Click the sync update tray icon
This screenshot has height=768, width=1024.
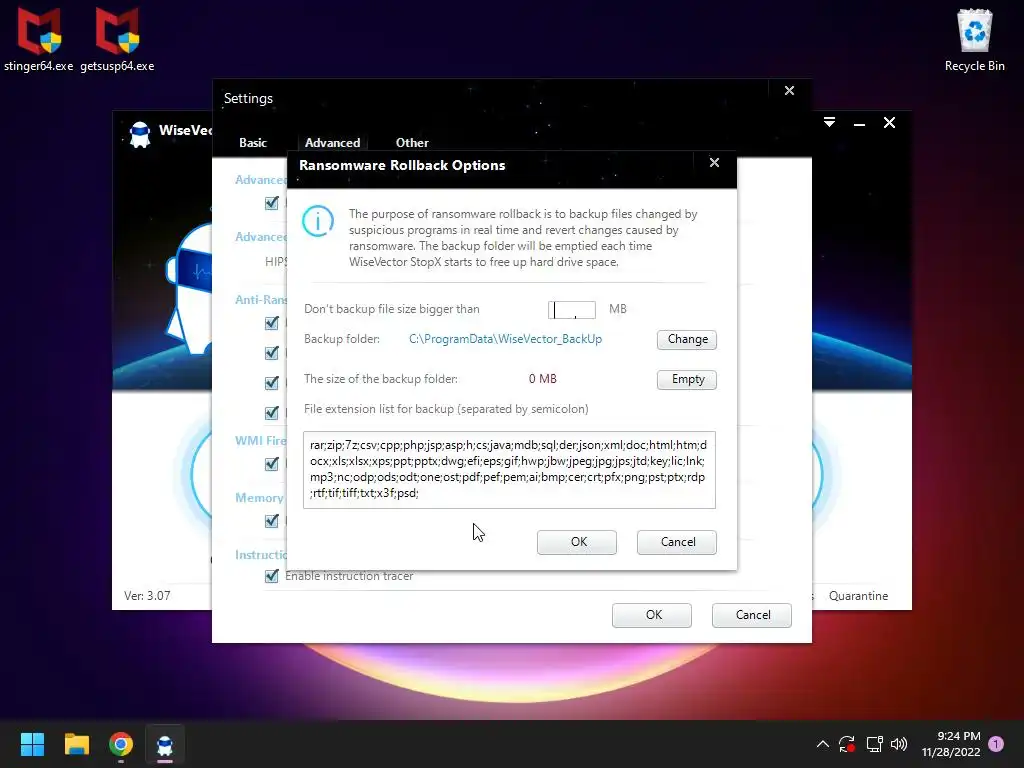pyautogui.click(x=847, y=744)
